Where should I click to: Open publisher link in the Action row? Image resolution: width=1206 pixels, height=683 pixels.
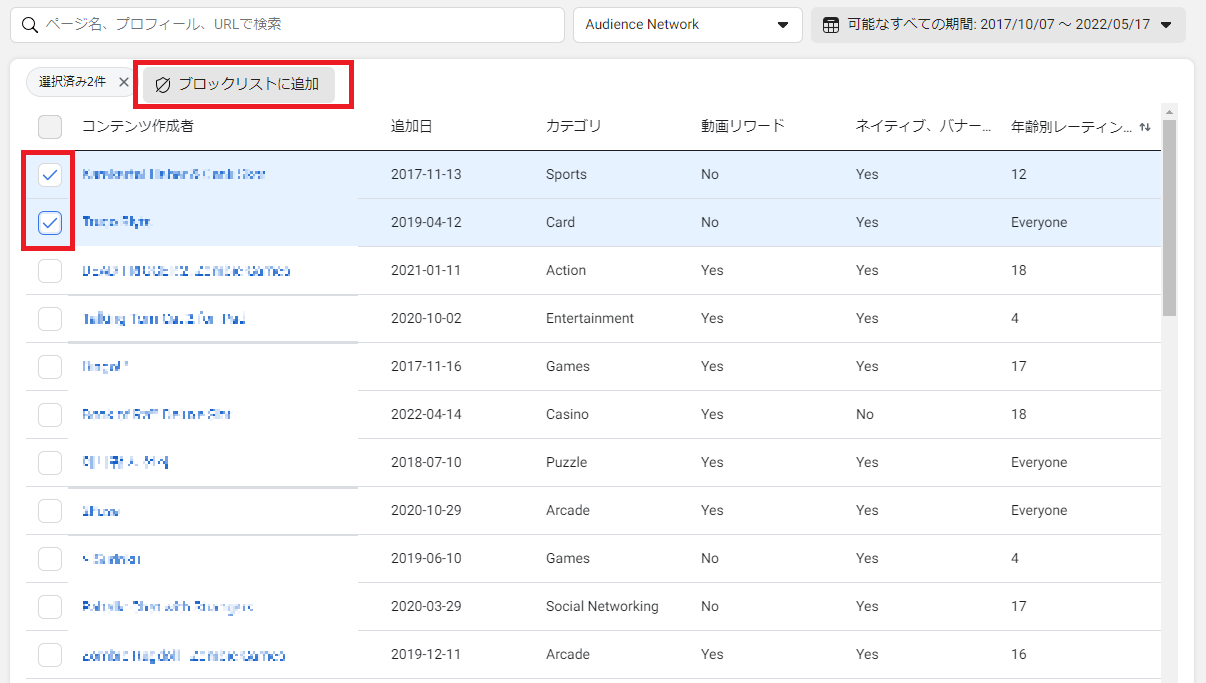point(186,271)
